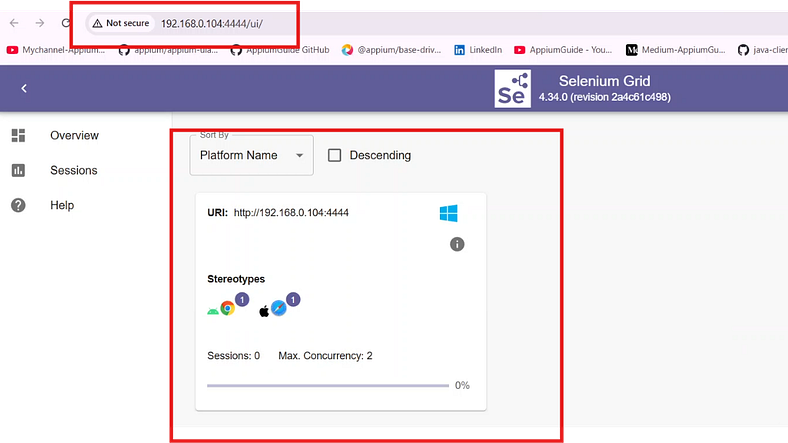The width and height of the screenshot is (788, 443).
Task: Open the Sort By Platform Name dropdown
Action: [251, 155]
